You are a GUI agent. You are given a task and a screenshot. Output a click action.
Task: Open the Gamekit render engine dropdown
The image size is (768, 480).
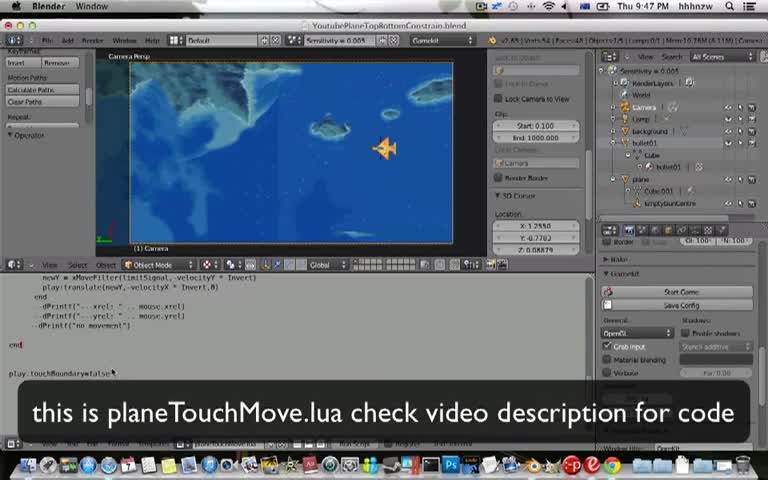point(443,40)
